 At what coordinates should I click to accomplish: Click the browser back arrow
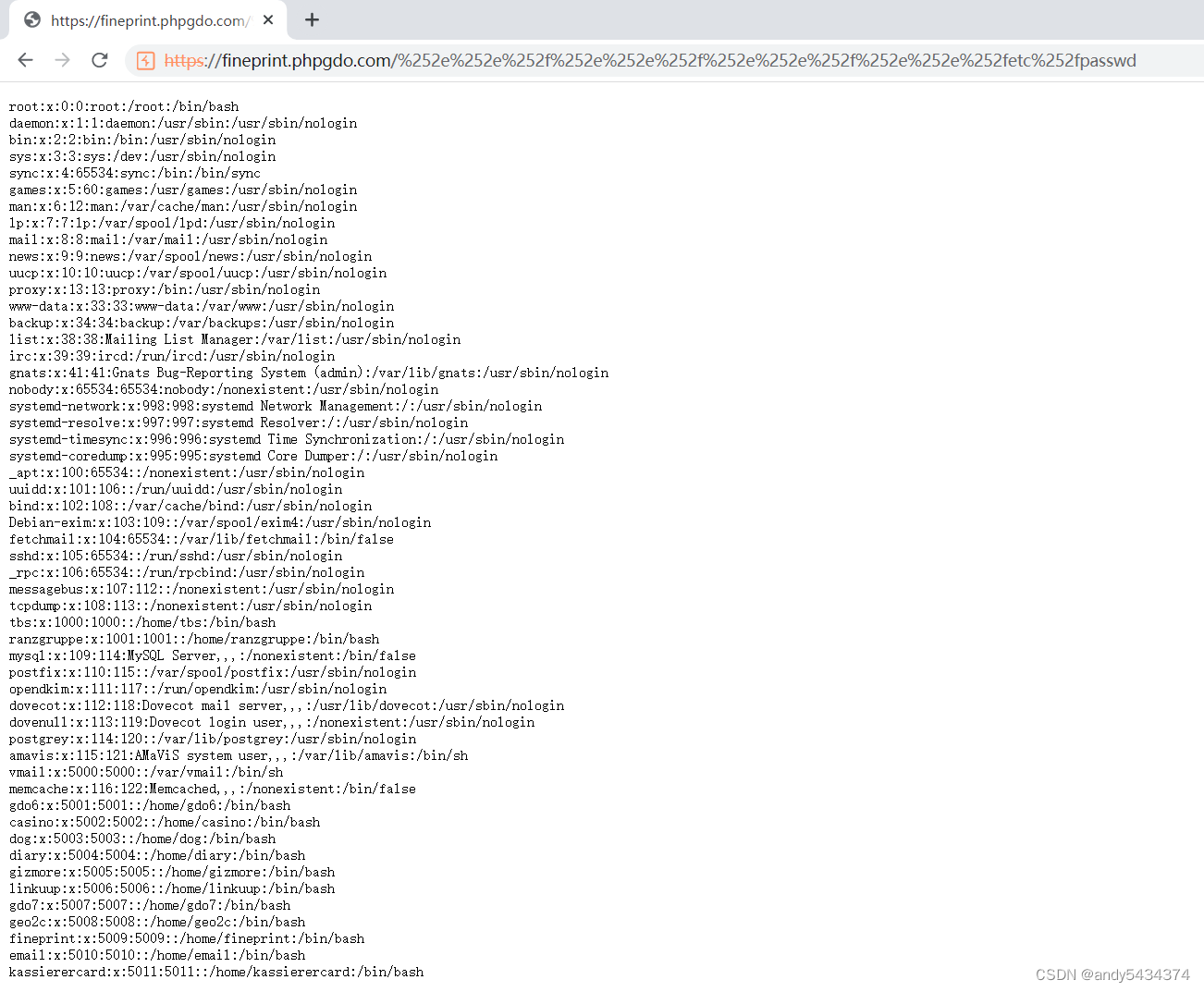pos(25,60)
